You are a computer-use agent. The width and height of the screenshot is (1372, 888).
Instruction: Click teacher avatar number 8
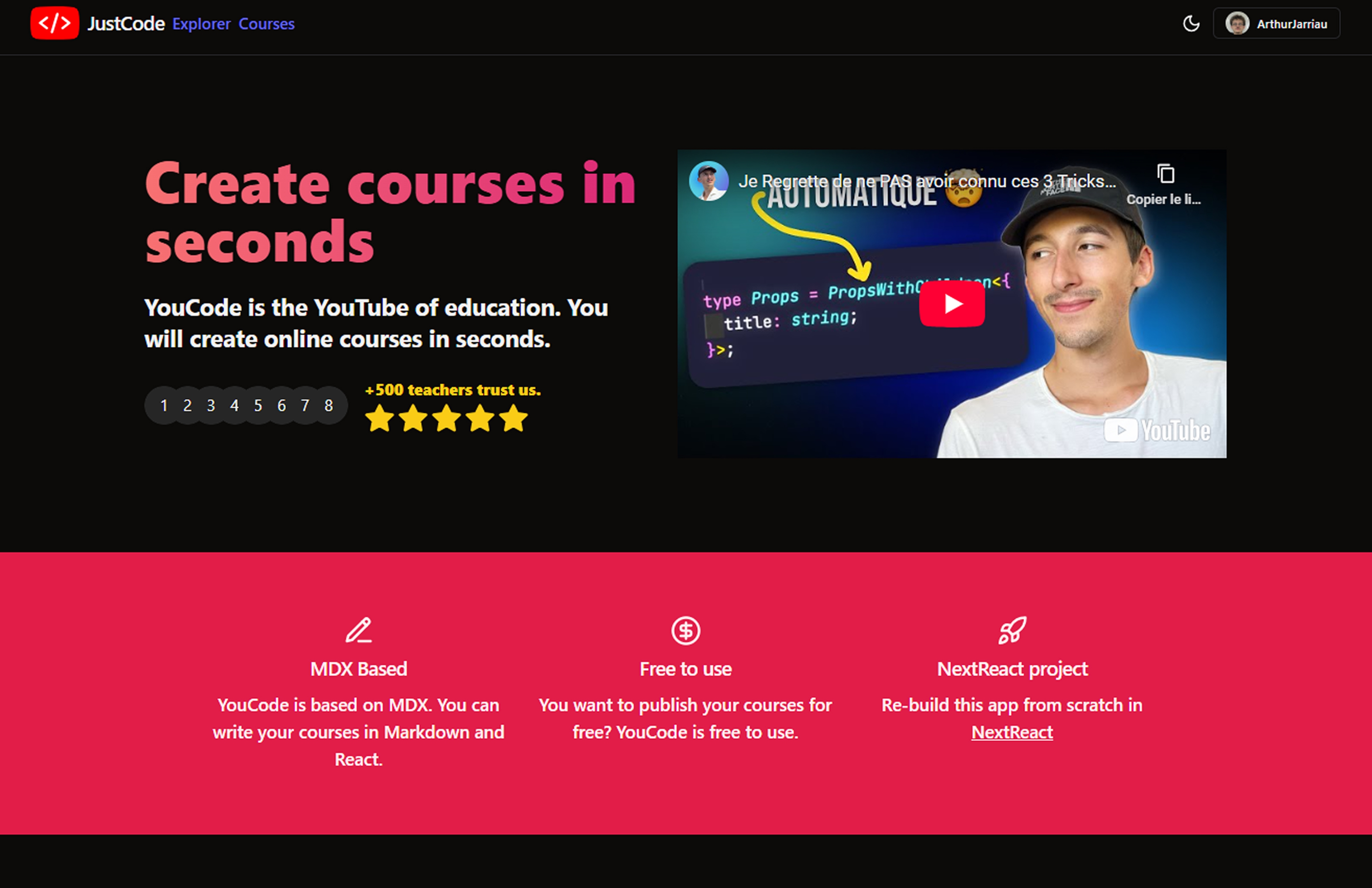(329, 405)
